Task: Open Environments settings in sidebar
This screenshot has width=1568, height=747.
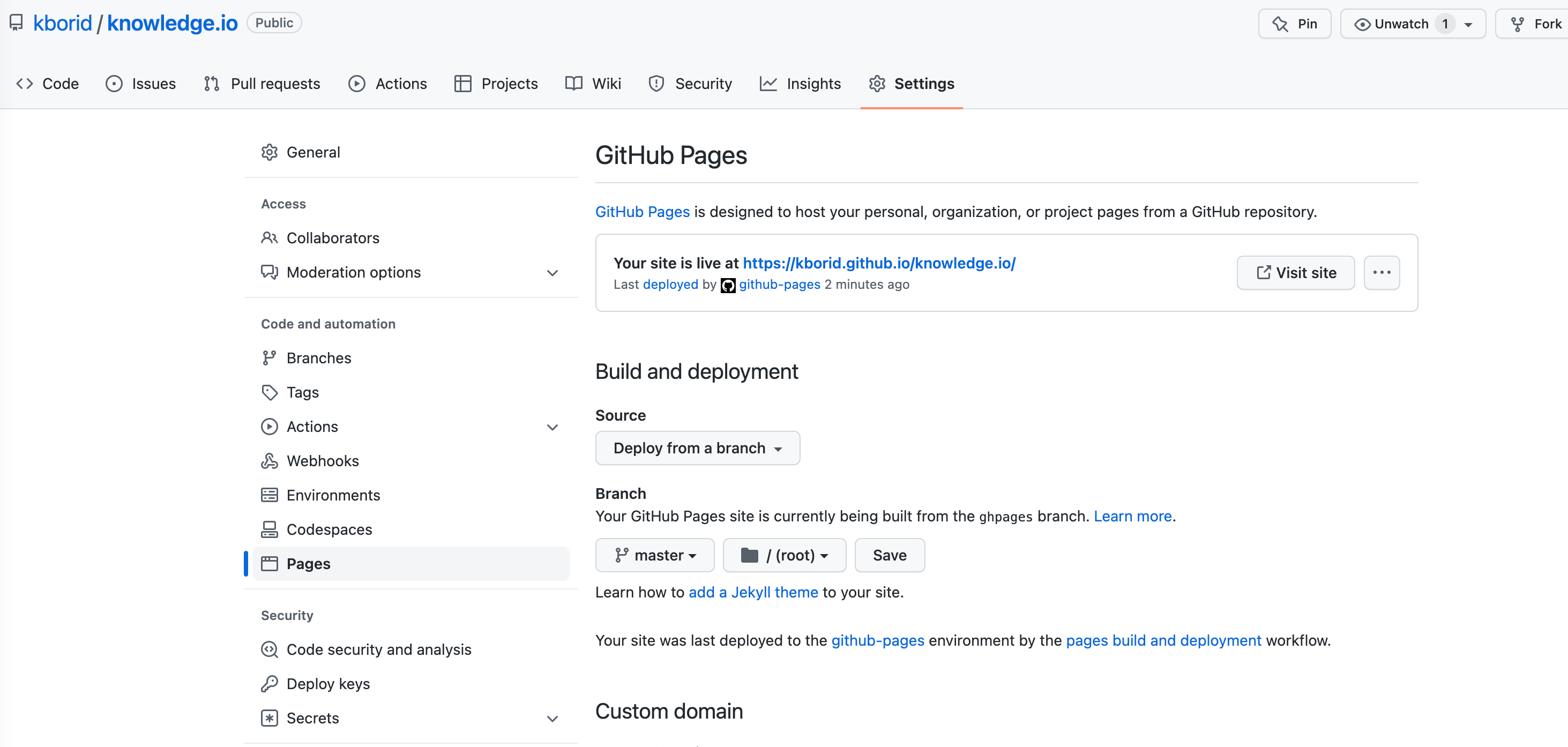Action: pyautogui.click(x=332, y=495)
